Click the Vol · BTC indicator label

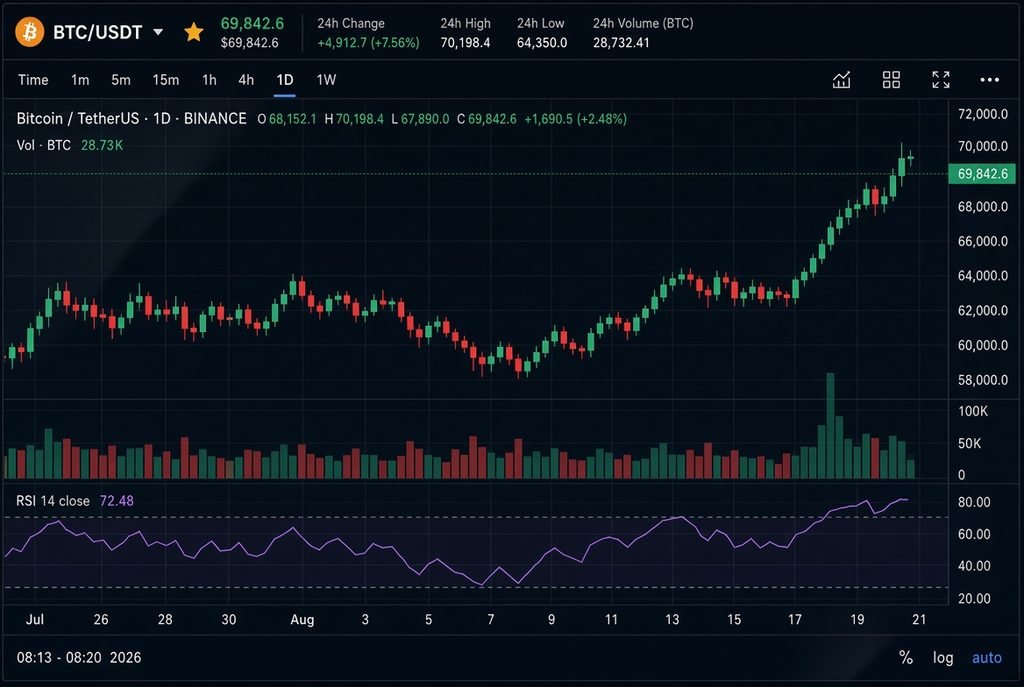pyautogui.click(x=43, y=145)
